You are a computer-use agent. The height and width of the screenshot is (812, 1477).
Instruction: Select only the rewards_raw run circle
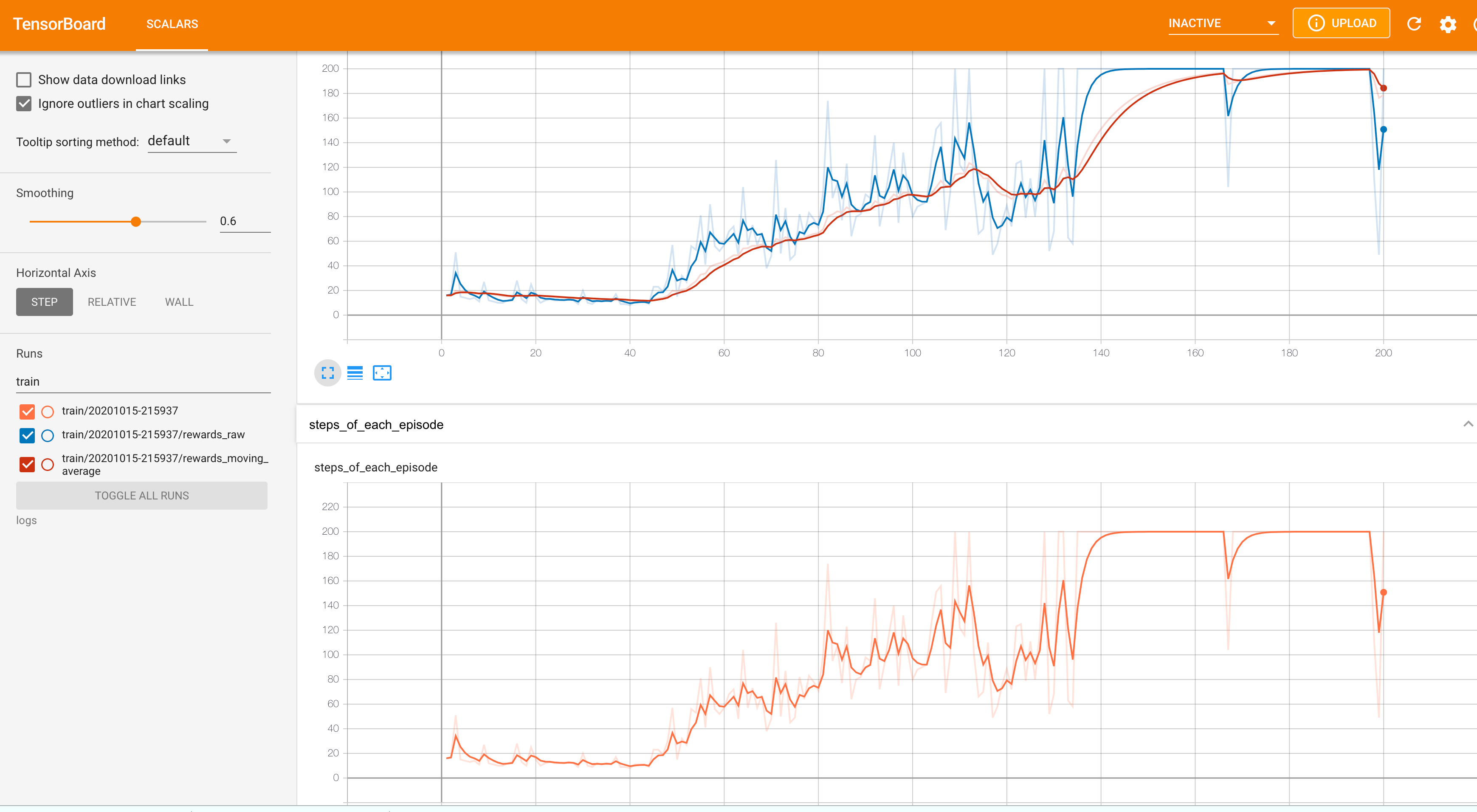[48, 436]
